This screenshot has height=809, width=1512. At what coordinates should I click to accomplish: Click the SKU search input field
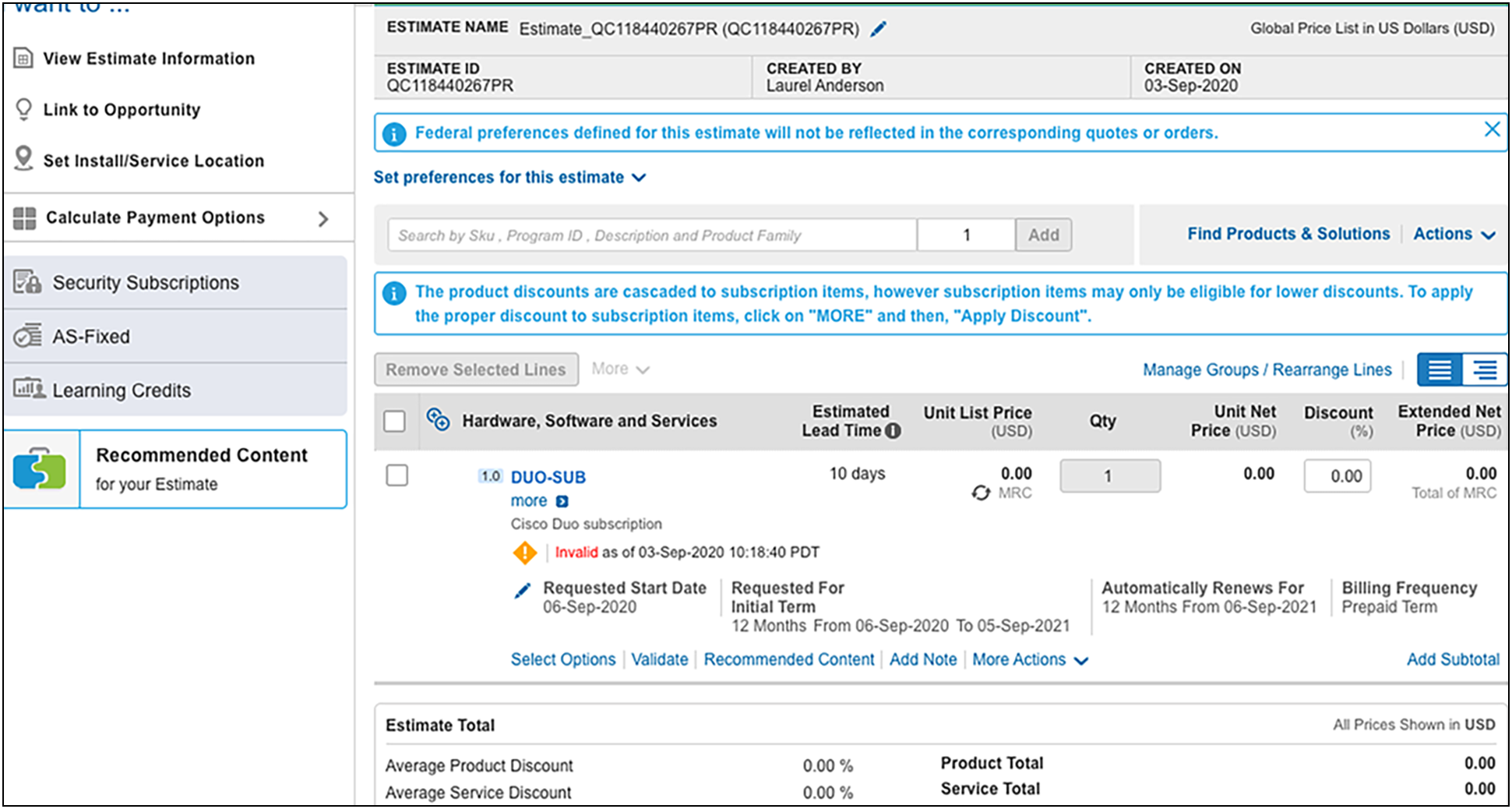point(651,235)
